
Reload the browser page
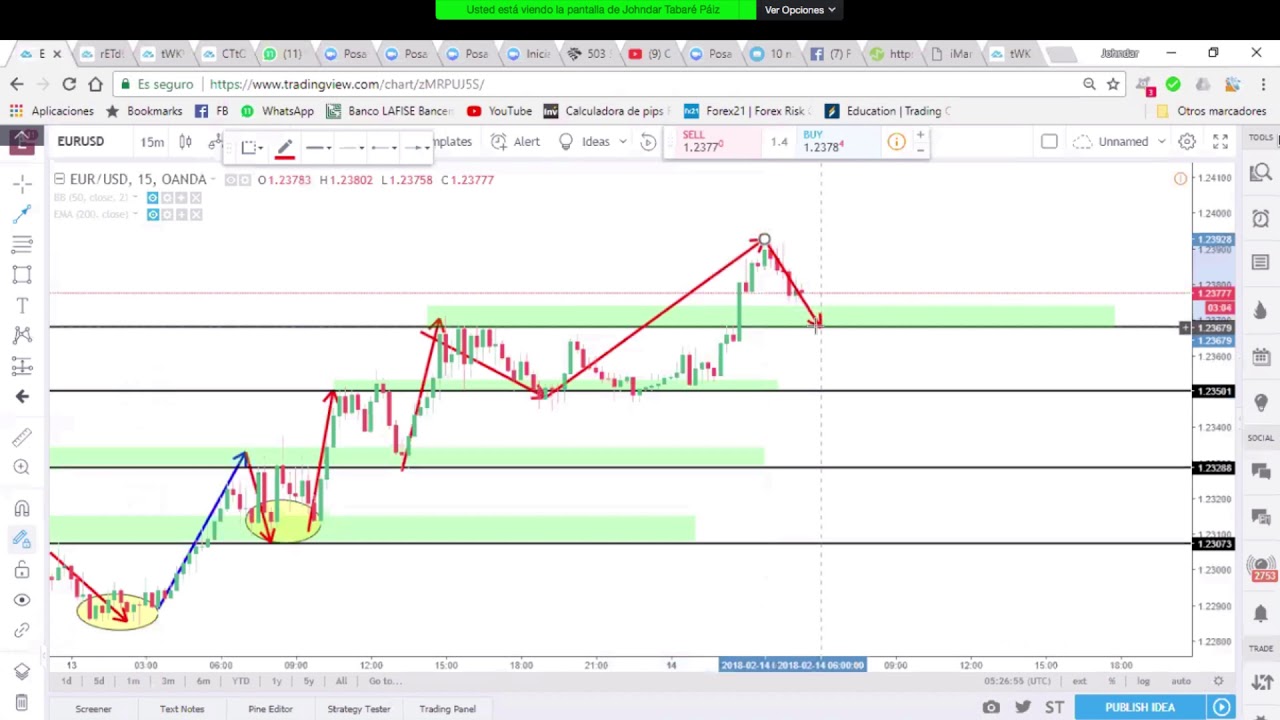point(69,84)
